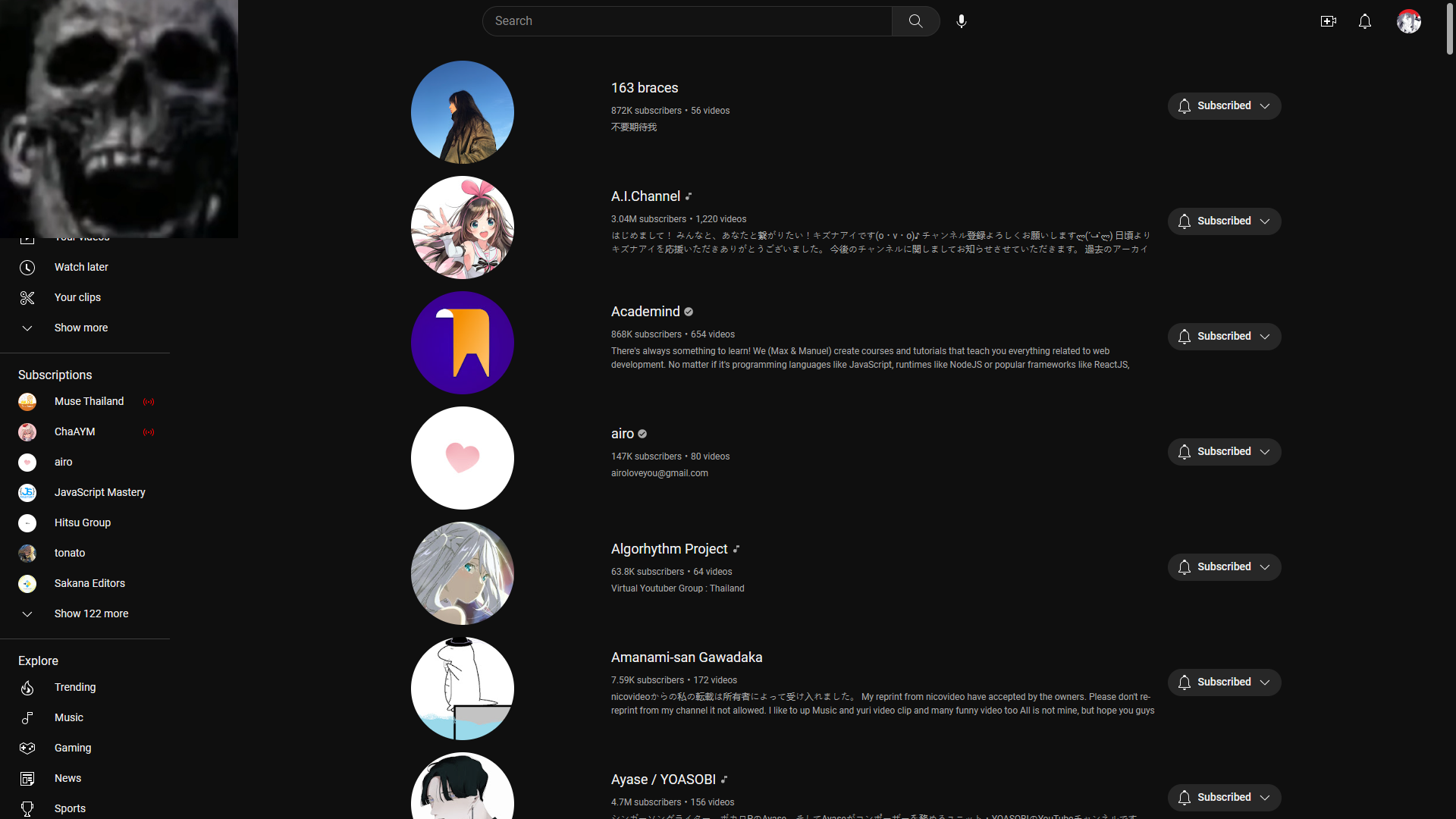
Task: Click the search magnifier button
Action: 915,21
